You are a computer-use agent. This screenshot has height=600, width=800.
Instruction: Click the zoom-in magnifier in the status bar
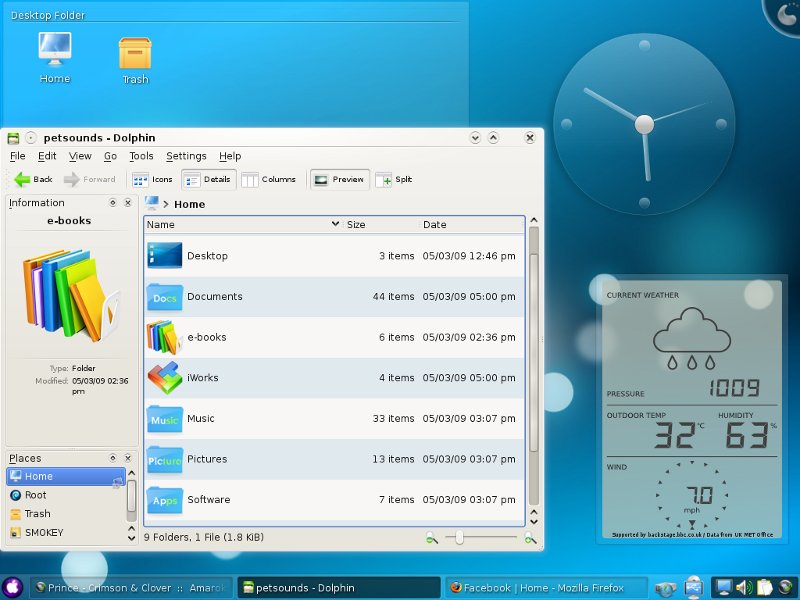(x=529, y=538)
